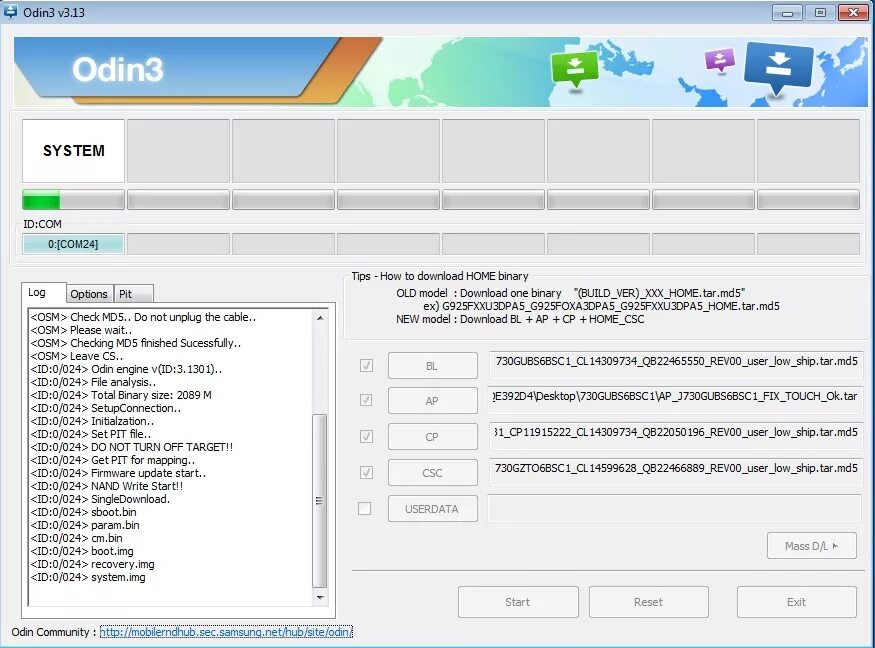Click the AP file button

[x=432, y=401]
